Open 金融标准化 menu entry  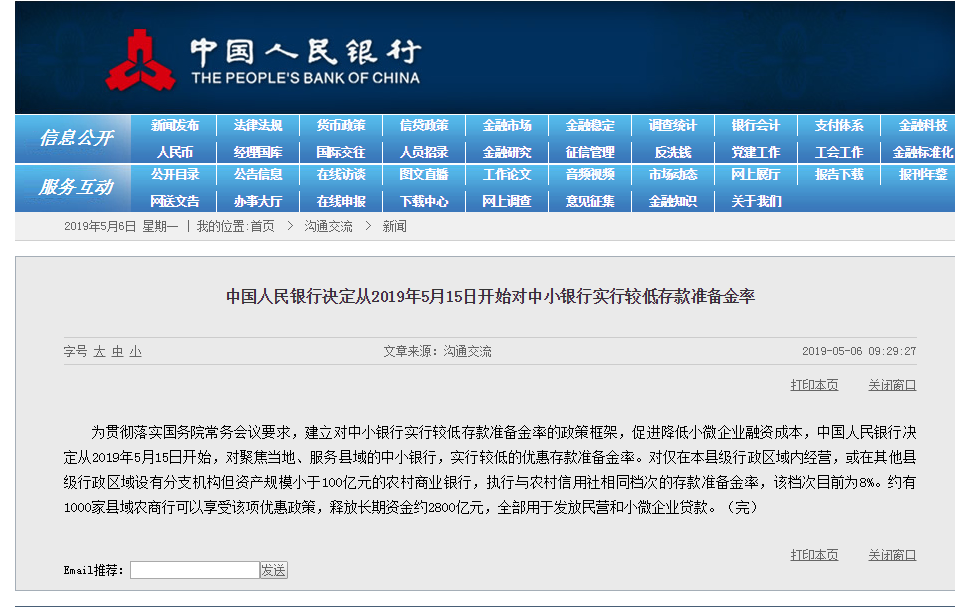pos(923,152)
